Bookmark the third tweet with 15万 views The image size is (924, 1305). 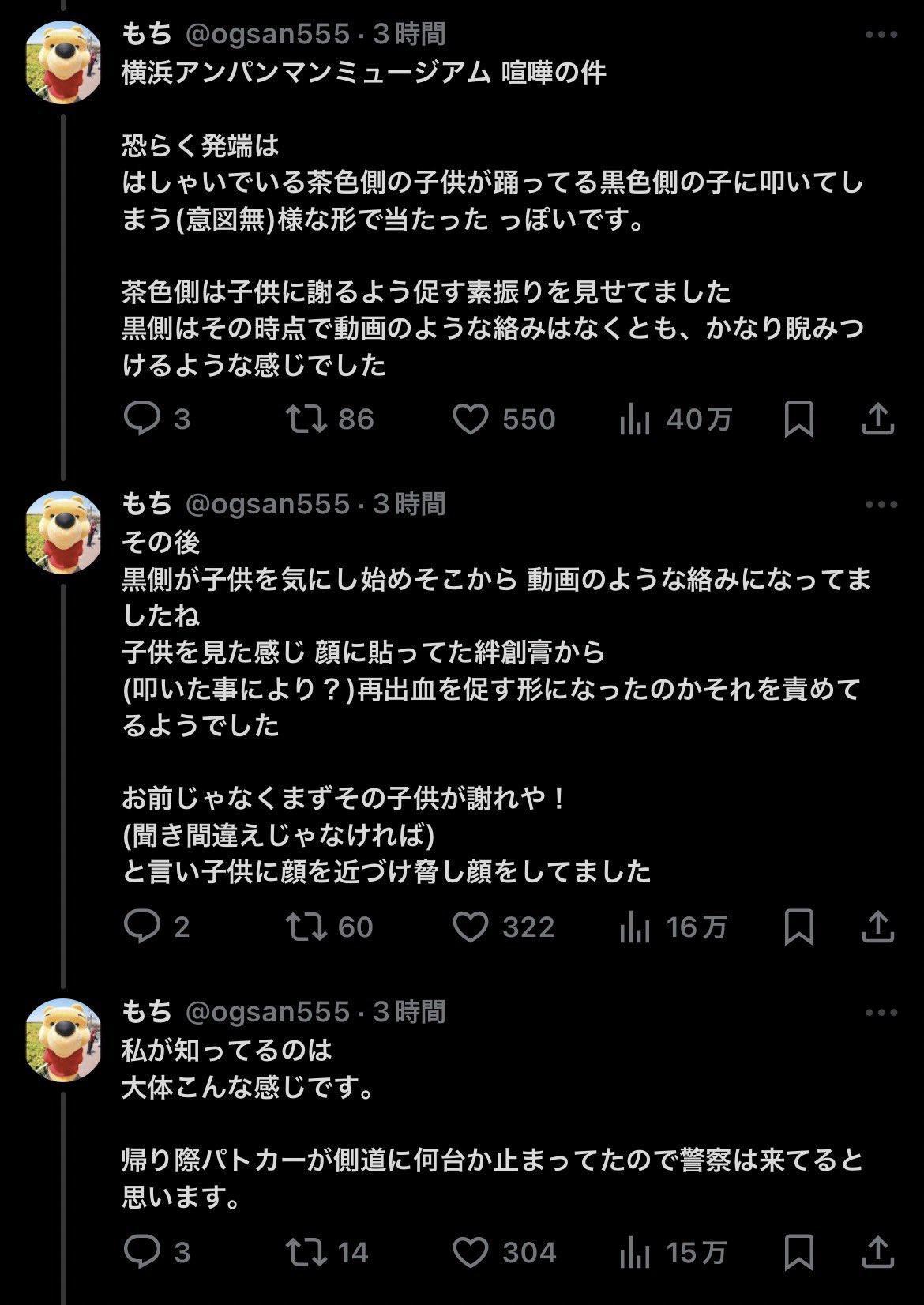pos(798,1252)
